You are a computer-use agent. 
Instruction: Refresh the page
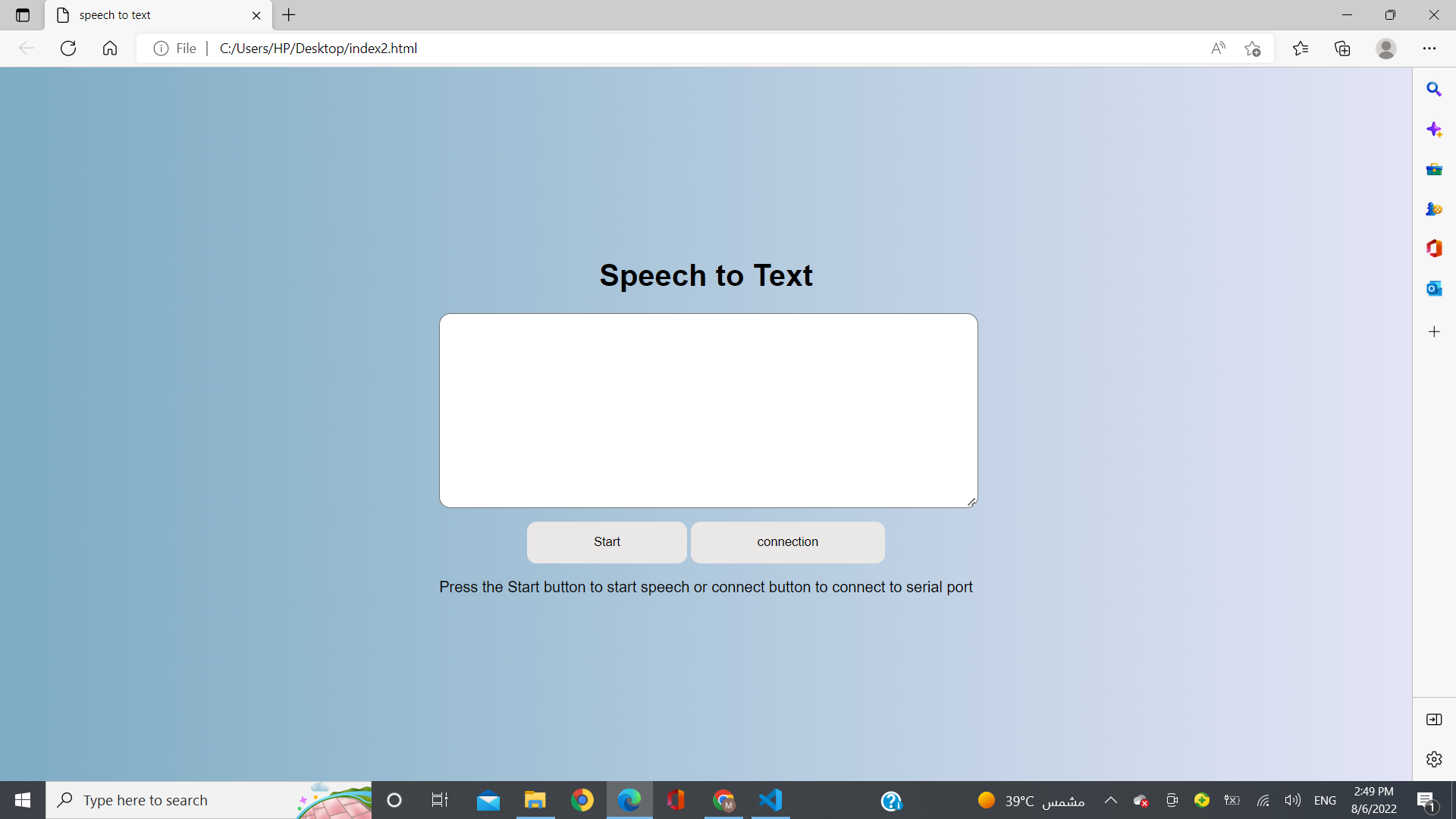tap(68, 49)
